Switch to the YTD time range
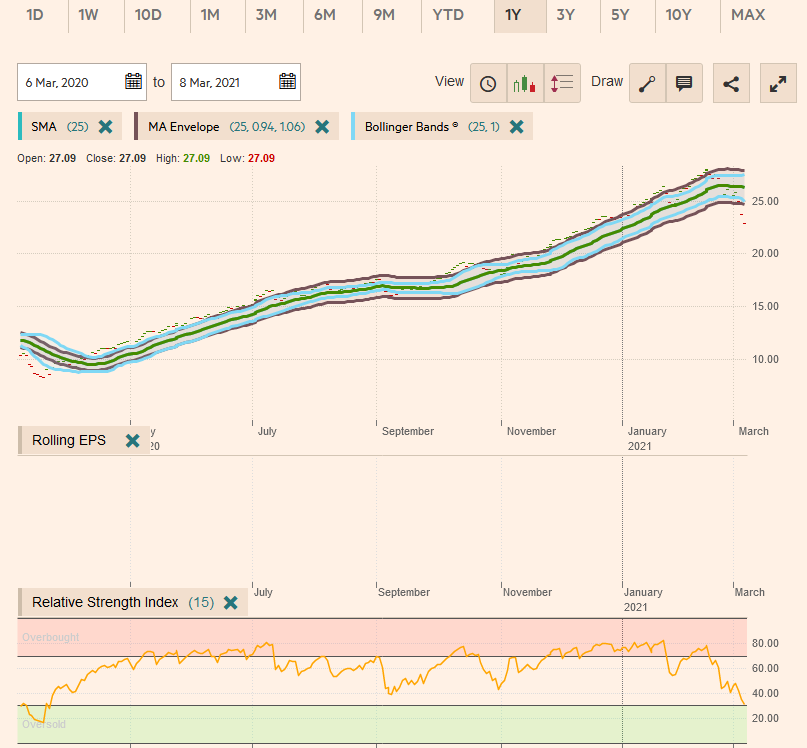Screen dimensions: 807x748 pos(449,15)
